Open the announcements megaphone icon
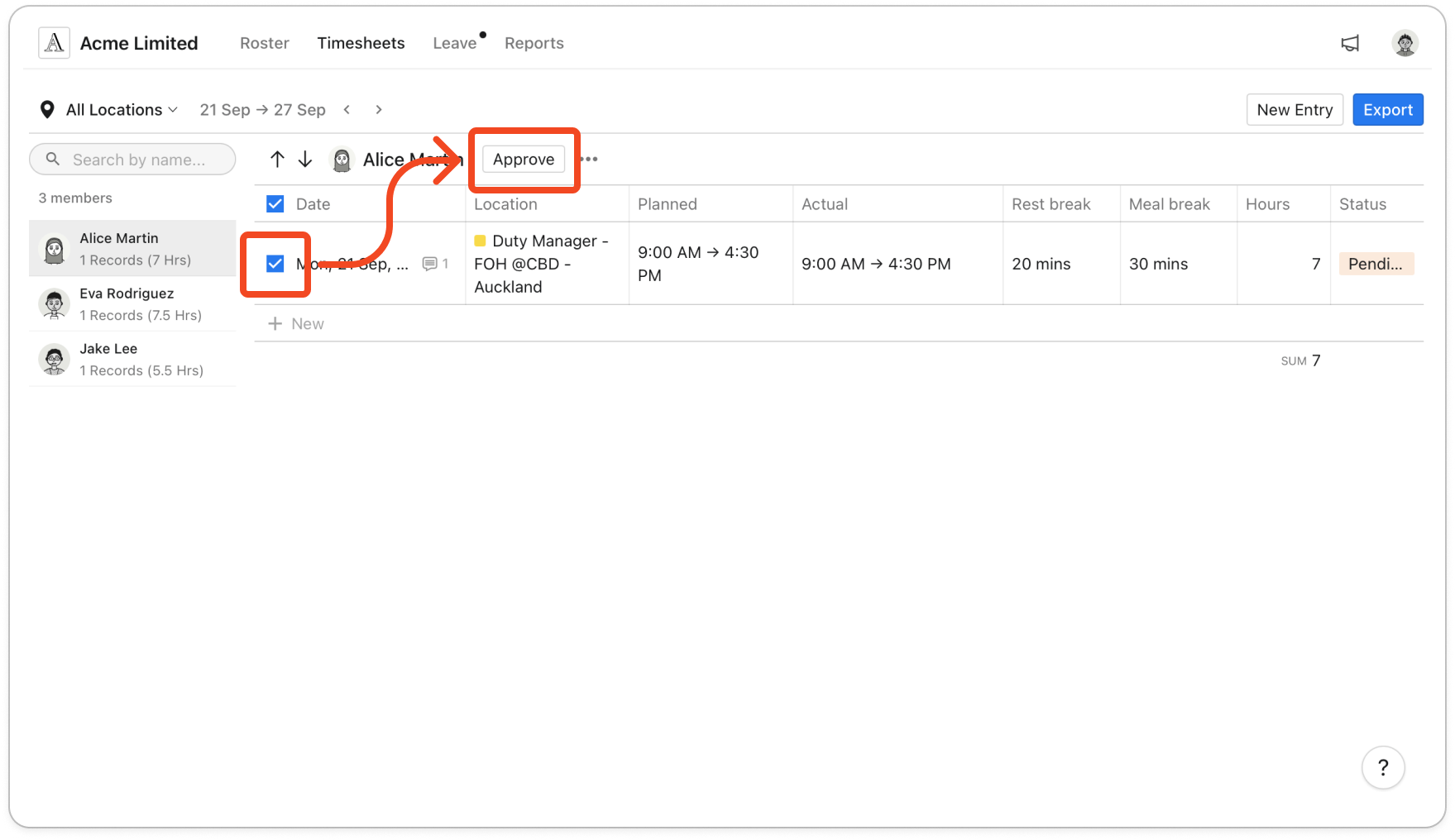1455x840 pixels. coord(1350,43)
